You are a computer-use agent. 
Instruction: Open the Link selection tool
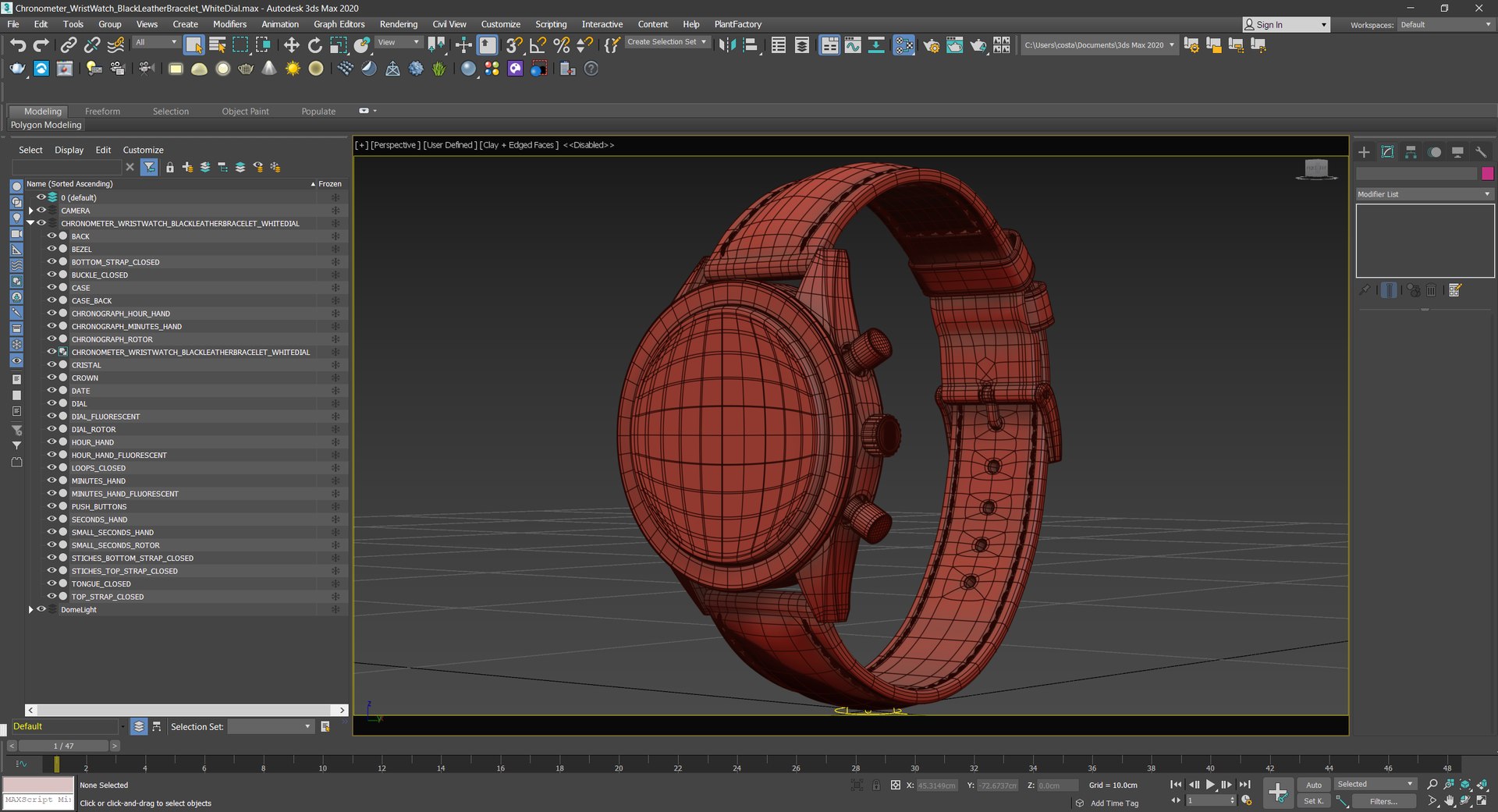[69, 45]
